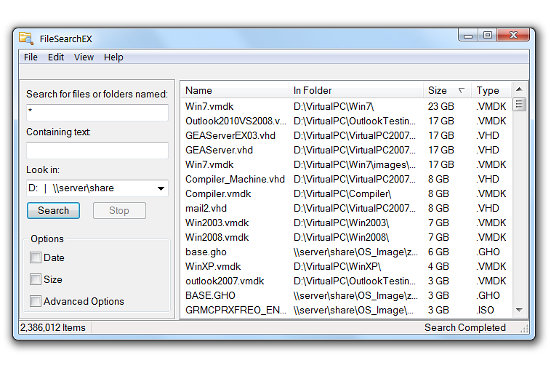Click the Search Completed status text

coord(465,328)
